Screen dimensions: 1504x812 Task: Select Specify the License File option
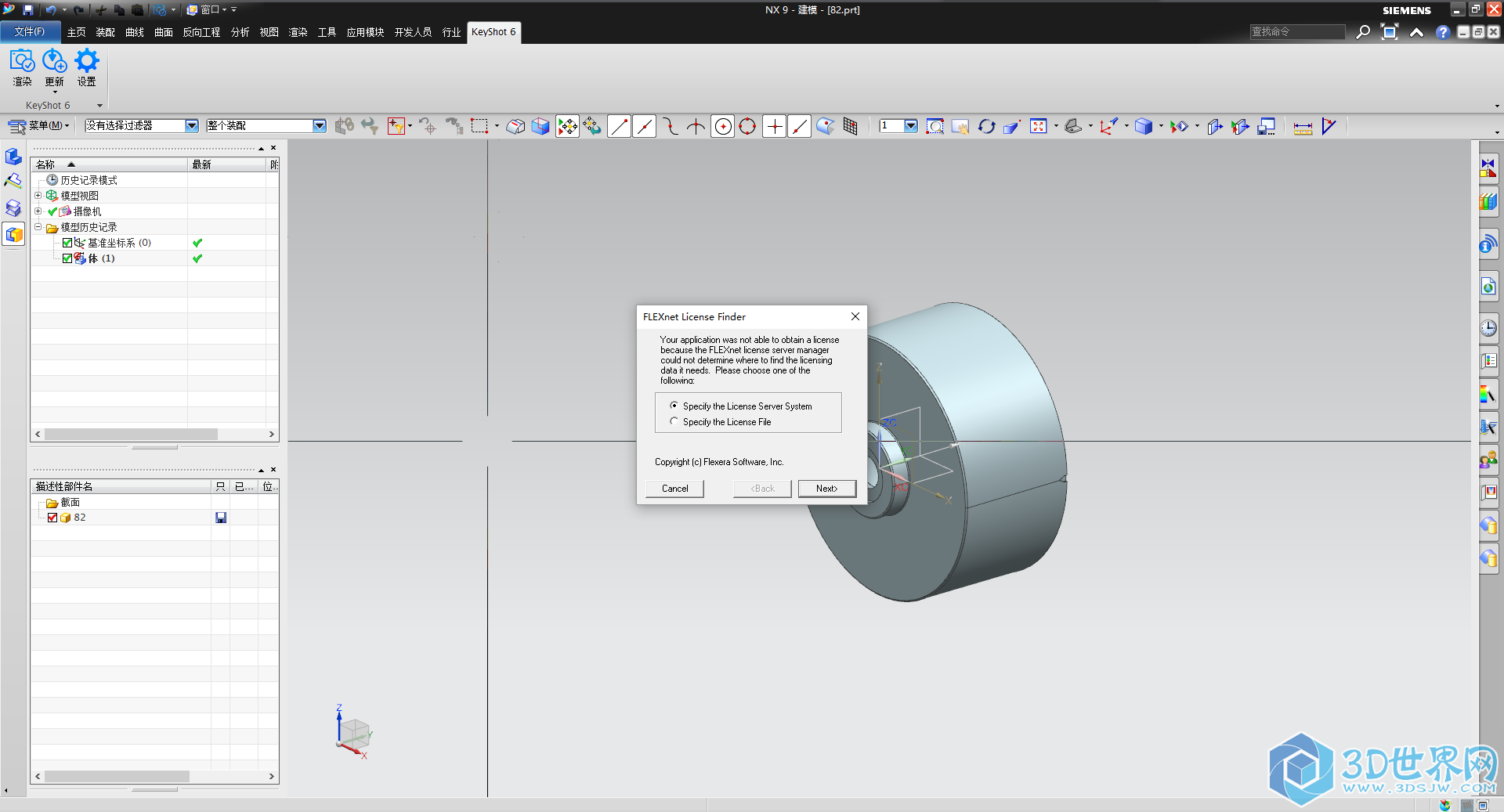pos(674,421)
